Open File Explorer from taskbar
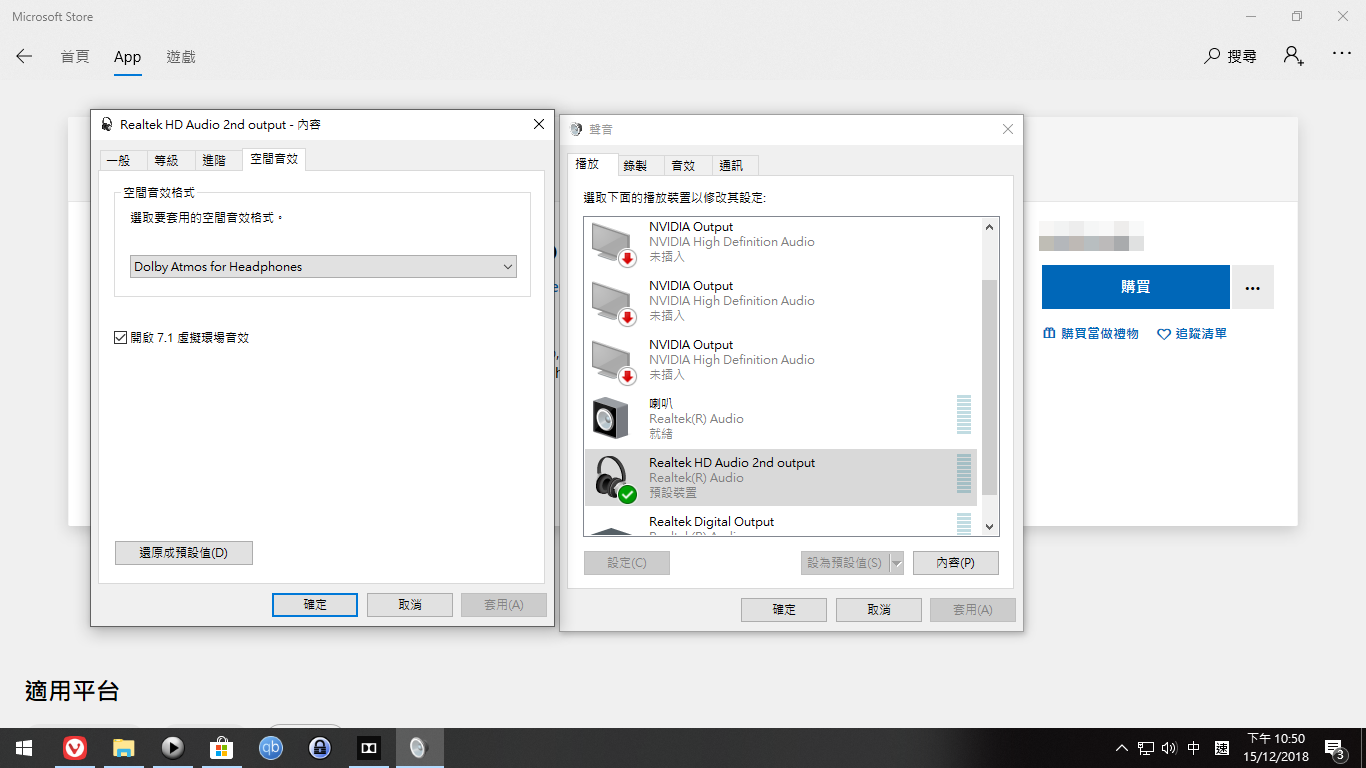The height and width of the screenshot is (768, 1366). point(123,748)
